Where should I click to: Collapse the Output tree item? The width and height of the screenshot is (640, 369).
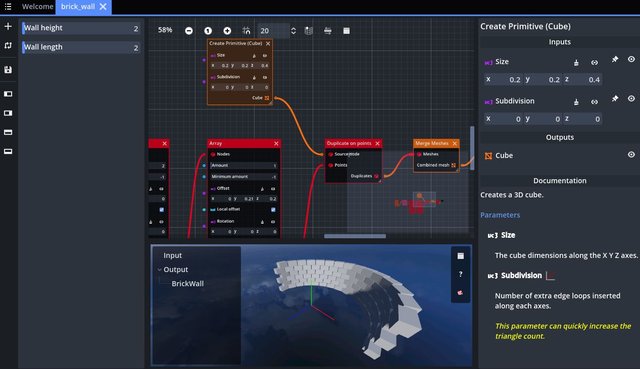[x=160, y=269]
